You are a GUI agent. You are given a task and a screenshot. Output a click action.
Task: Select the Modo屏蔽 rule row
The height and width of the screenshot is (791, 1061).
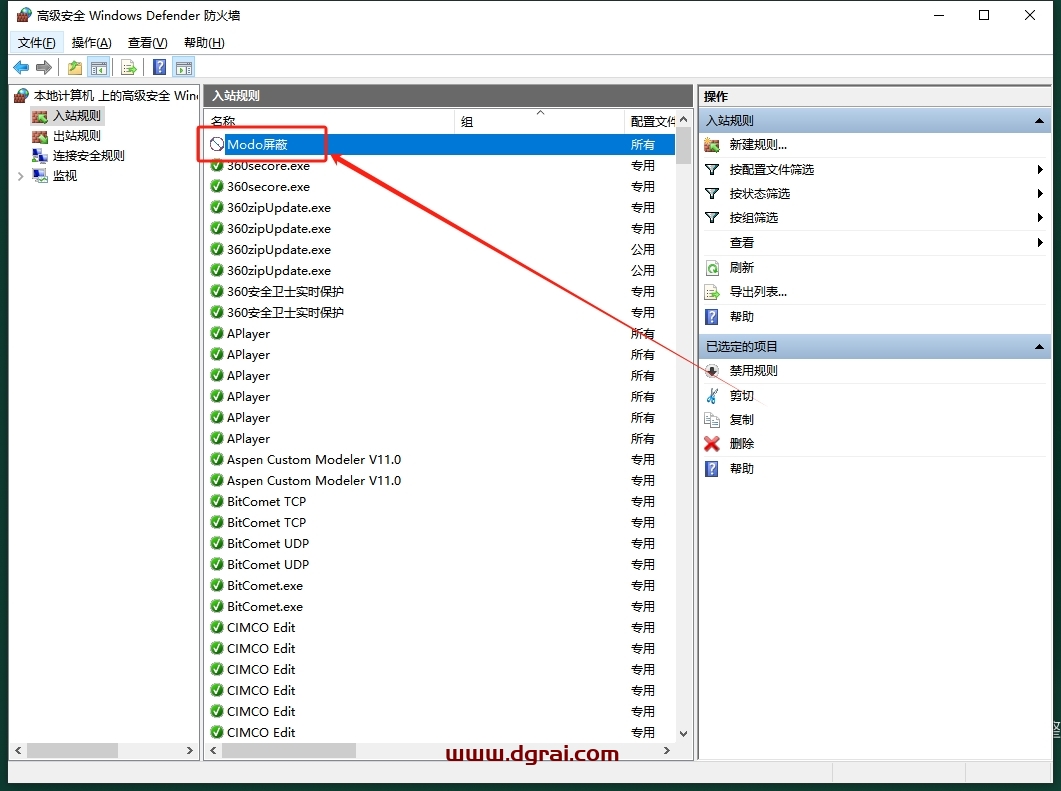coord(440,144)
